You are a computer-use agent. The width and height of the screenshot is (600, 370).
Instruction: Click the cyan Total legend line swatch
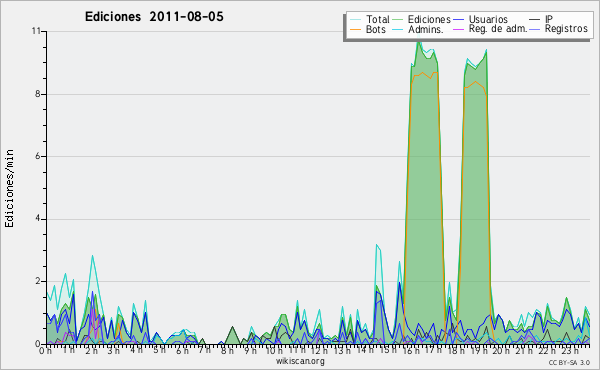355,20
